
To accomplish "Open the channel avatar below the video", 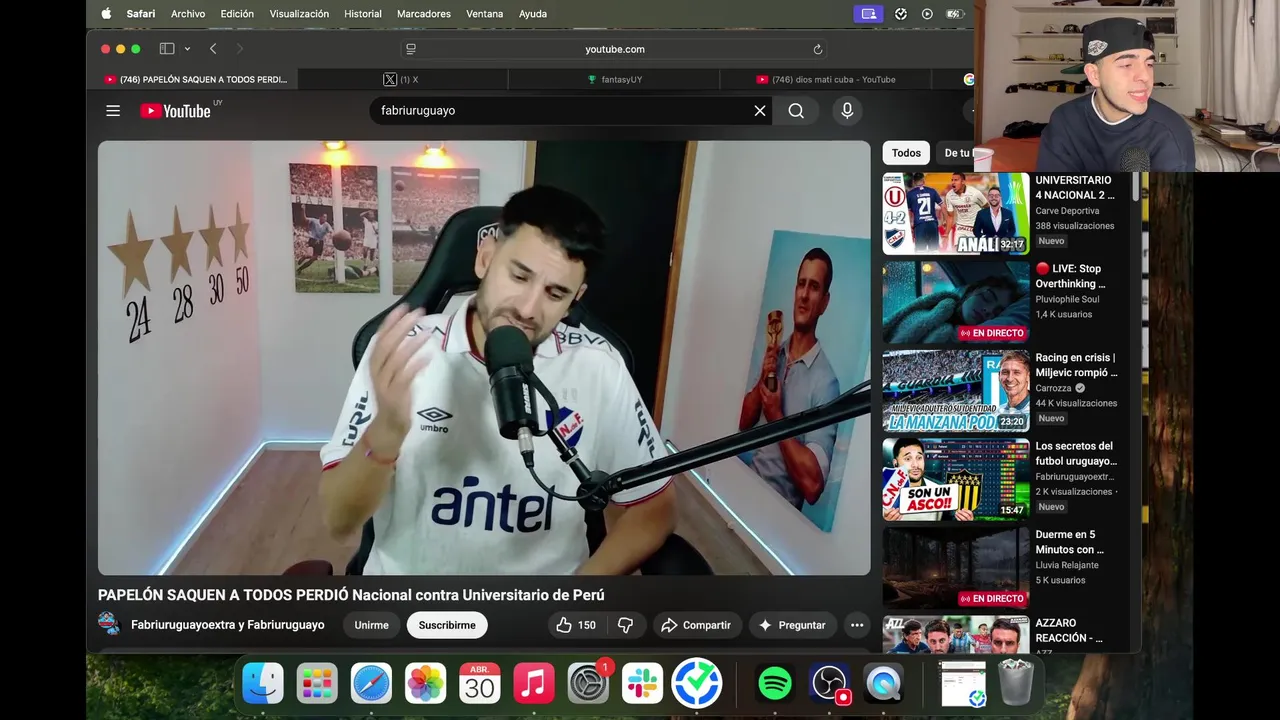I will click(109, 624).
